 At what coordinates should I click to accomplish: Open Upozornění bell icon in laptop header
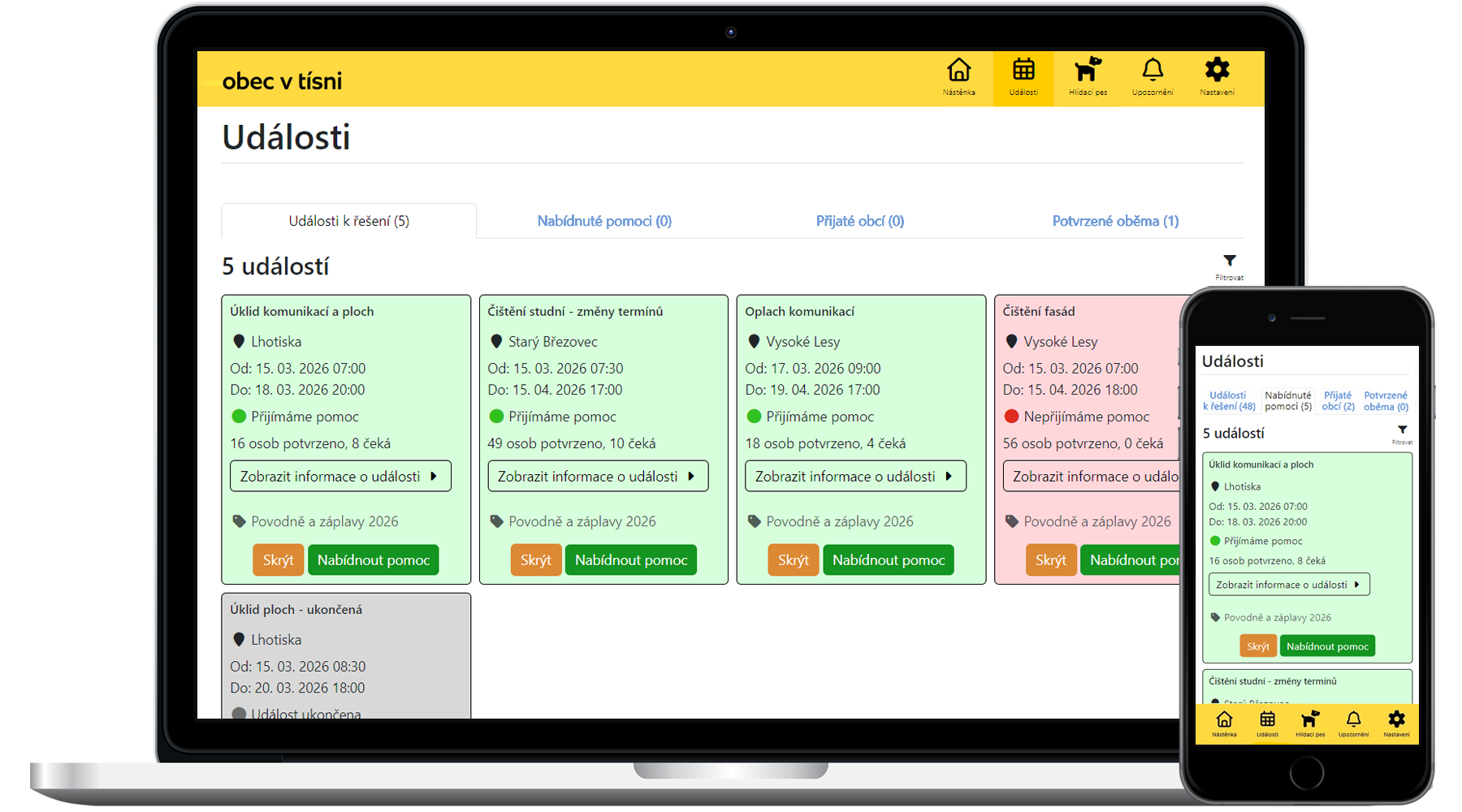coord(1153,77)
